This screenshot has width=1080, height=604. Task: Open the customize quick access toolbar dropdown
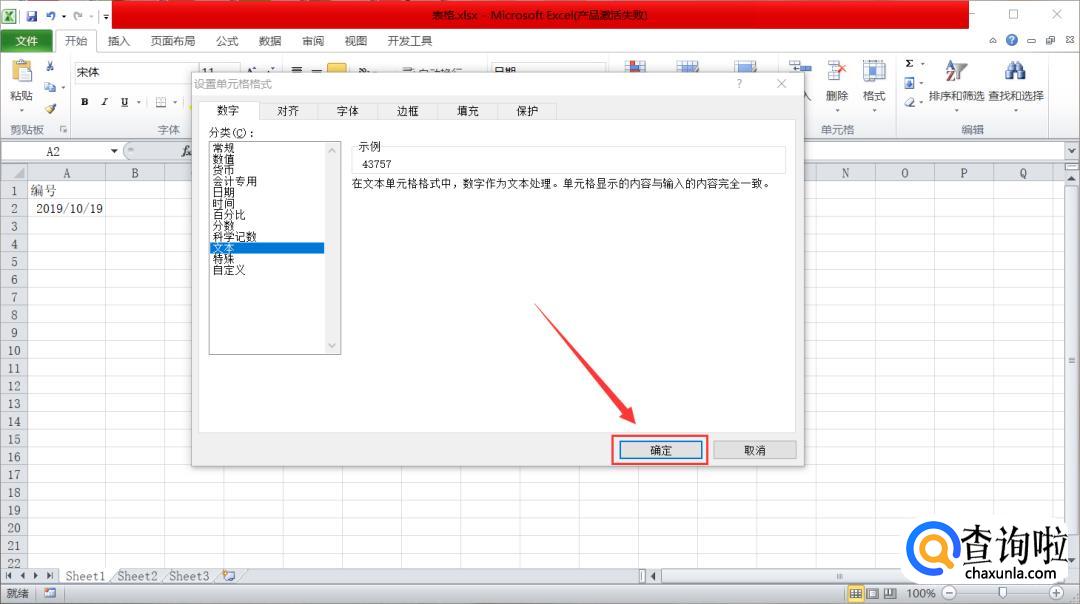105,16
